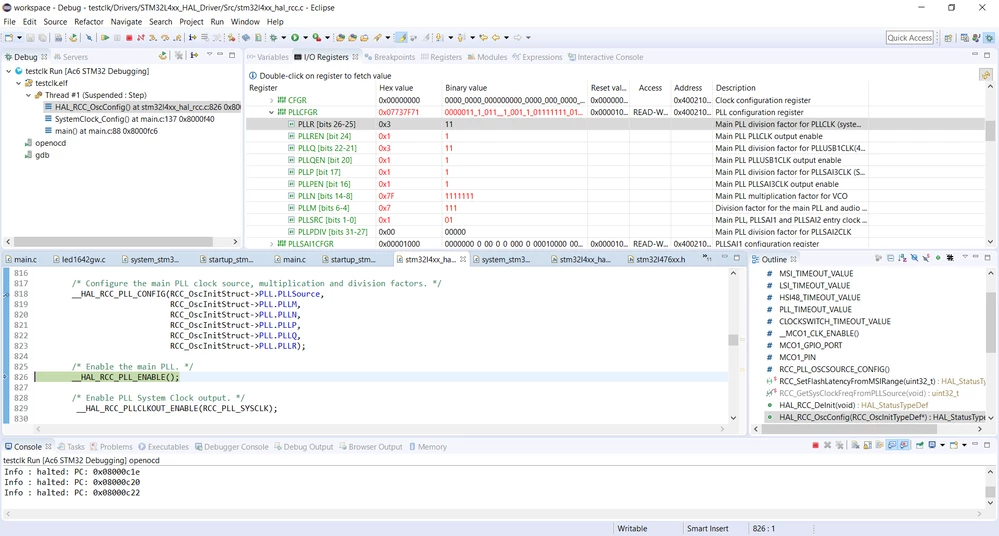999x536 pixels.
Task: Click Clear Console icon
Action: coord(855,445)
